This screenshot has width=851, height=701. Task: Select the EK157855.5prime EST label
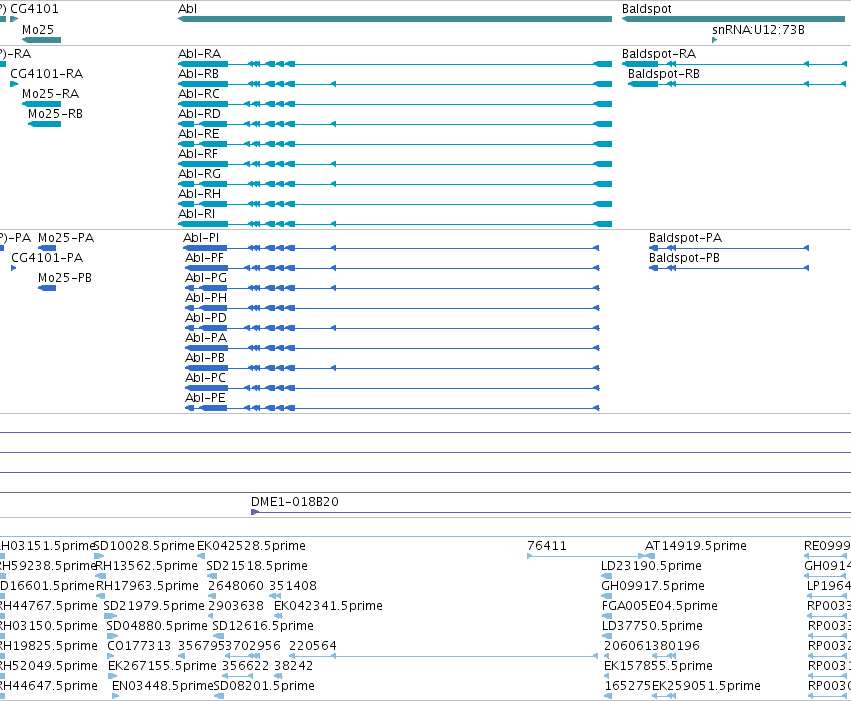pyautogui.click(x=658, y=666)
